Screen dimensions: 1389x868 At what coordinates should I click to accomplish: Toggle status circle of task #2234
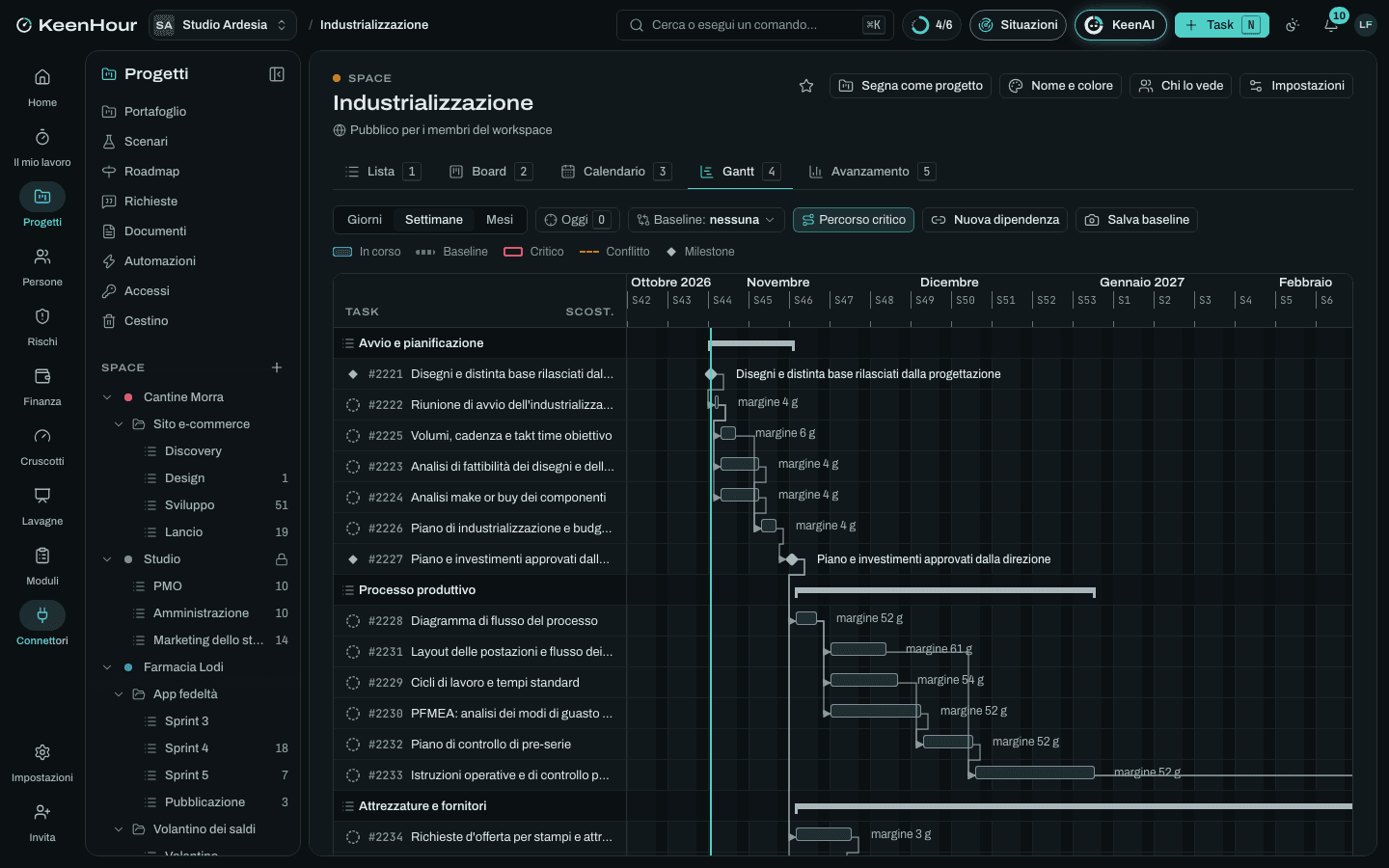353,837
